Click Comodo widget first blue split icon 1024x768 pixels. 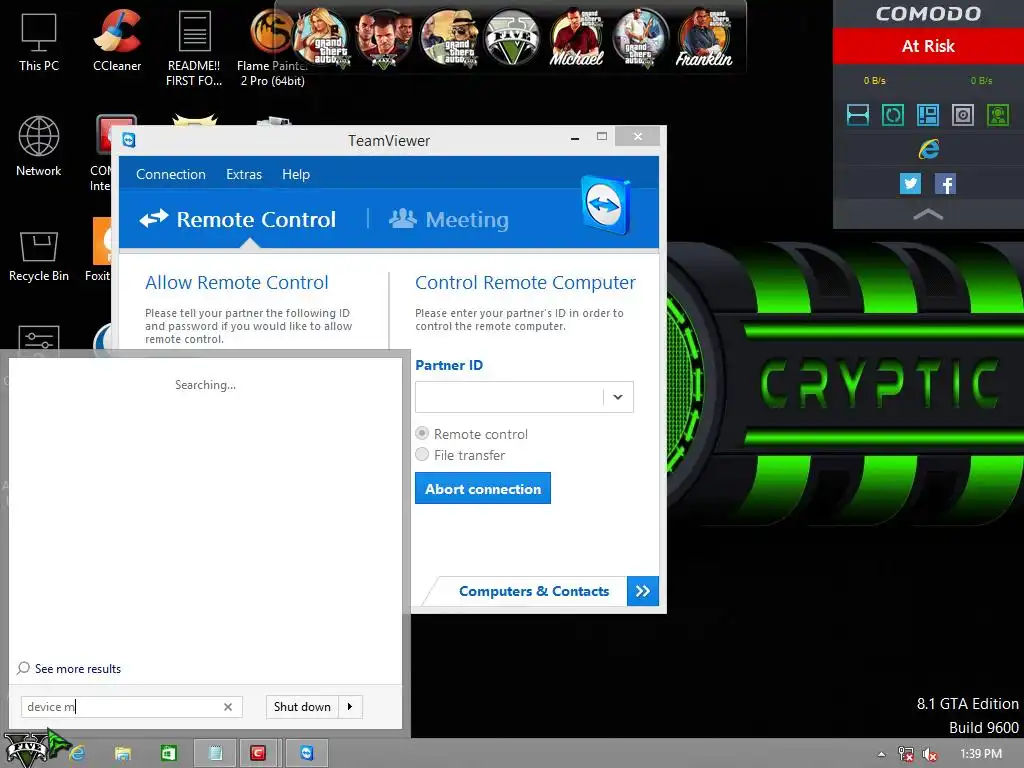point(857,115)
